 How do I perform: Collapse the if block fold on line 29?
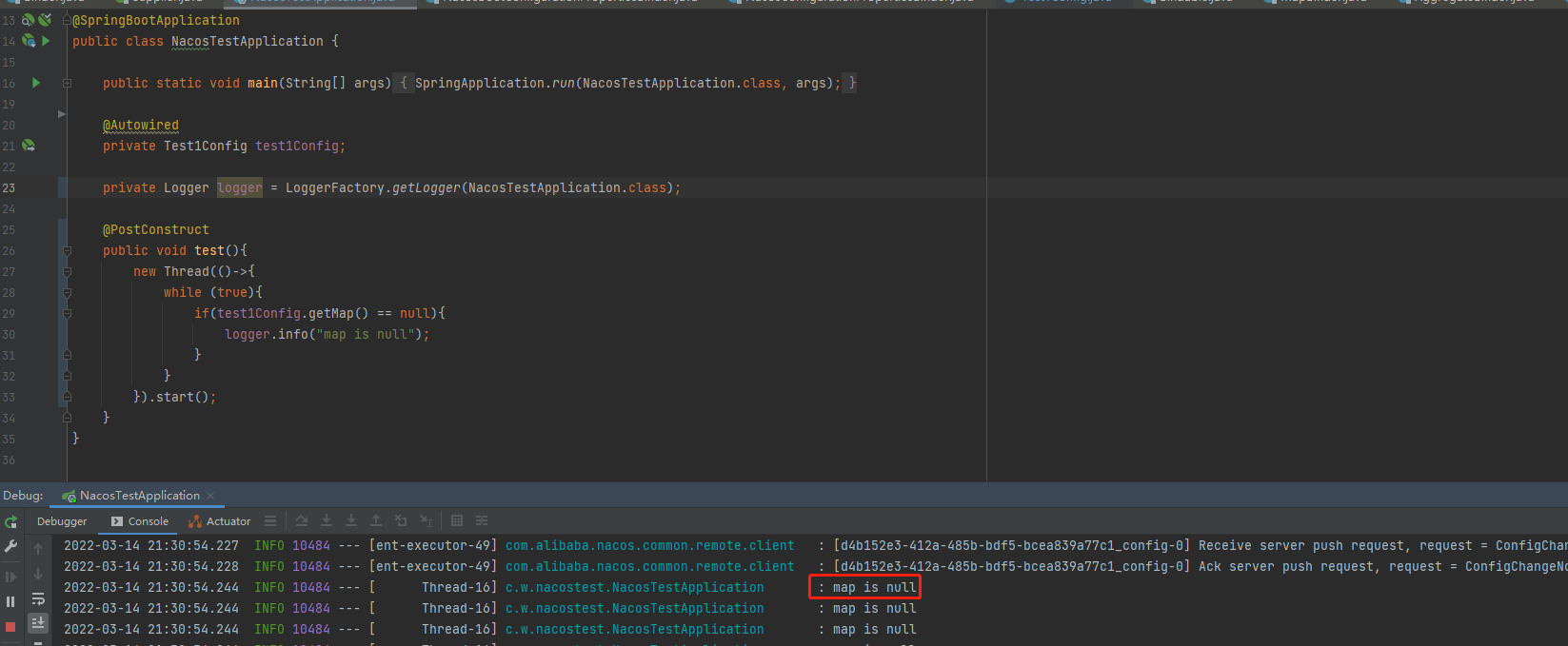tap(67, 313)
